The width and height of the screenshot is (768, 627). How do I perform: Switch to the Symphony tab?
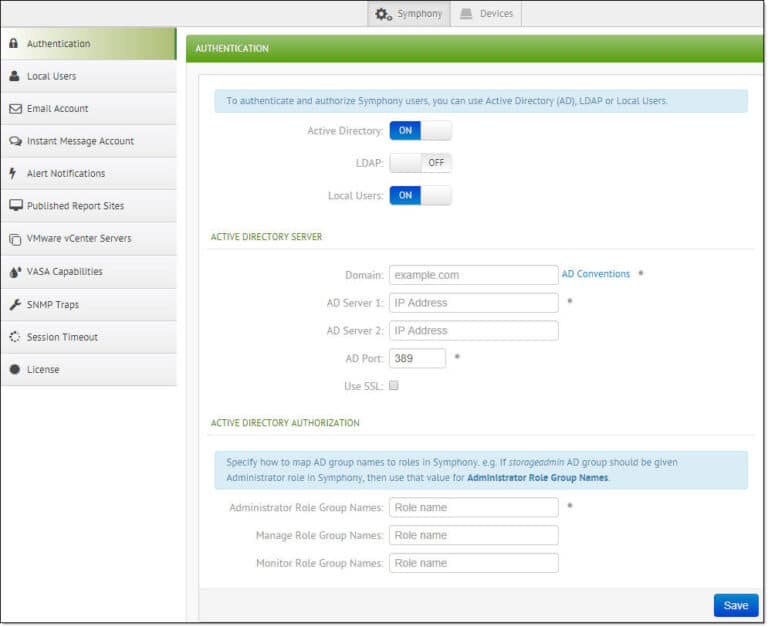409,14
